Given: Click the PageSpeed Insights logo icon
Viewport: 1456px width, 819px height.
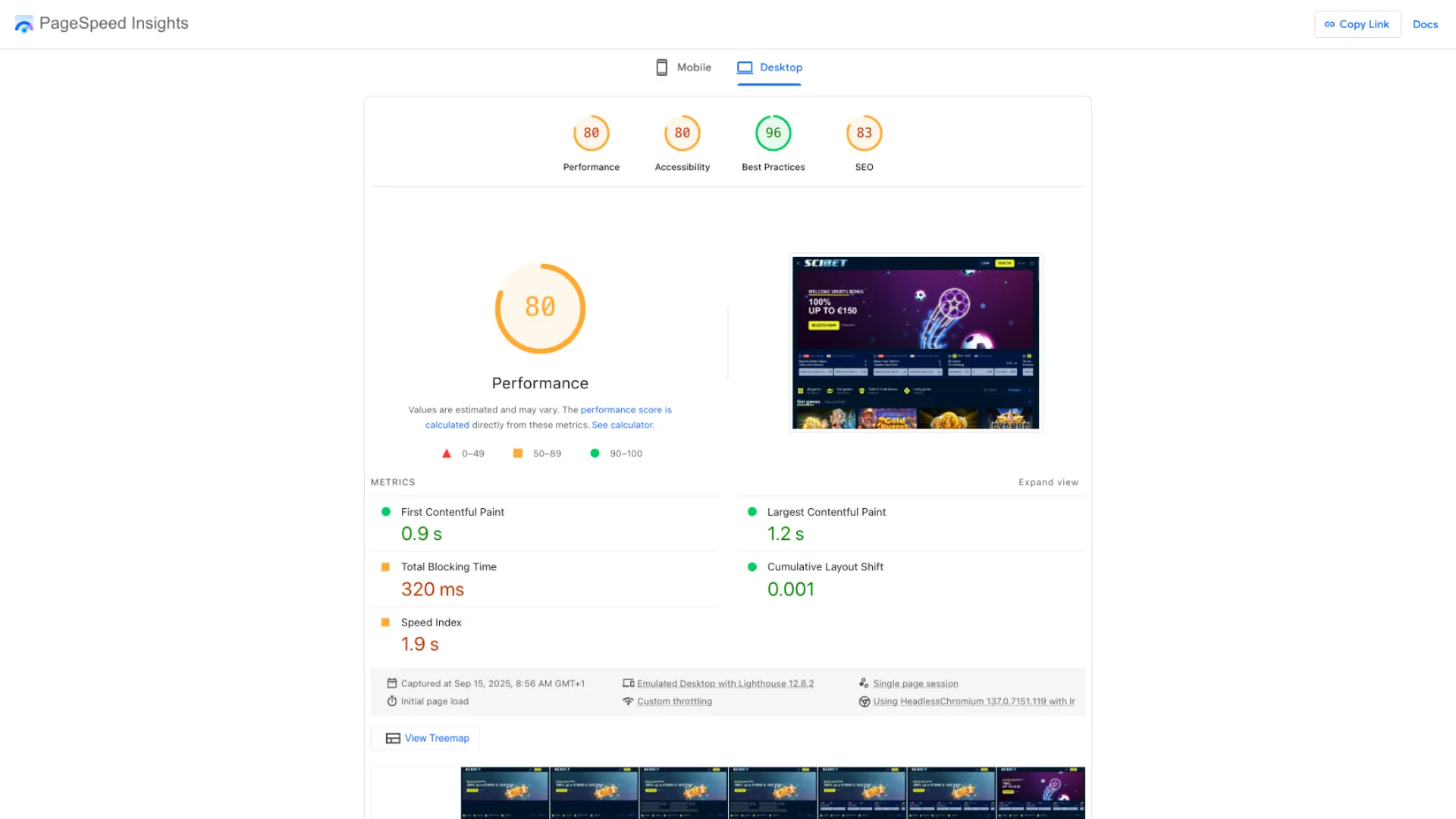Looking at the screenshot, I should [24, 24].
